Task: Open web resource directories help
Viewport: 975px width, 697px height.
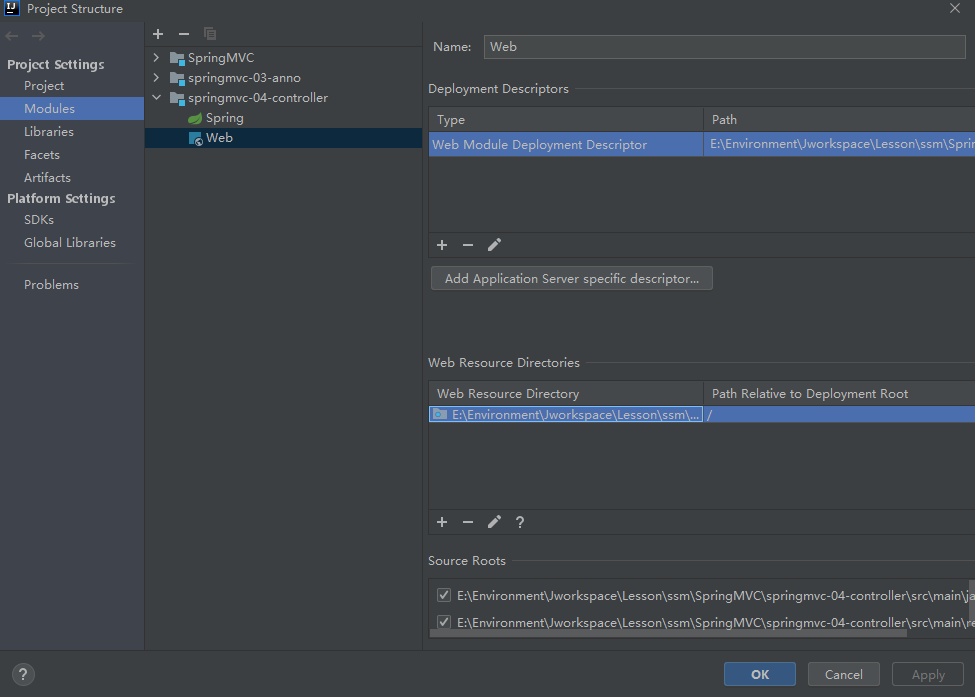Action: point(520,522)
